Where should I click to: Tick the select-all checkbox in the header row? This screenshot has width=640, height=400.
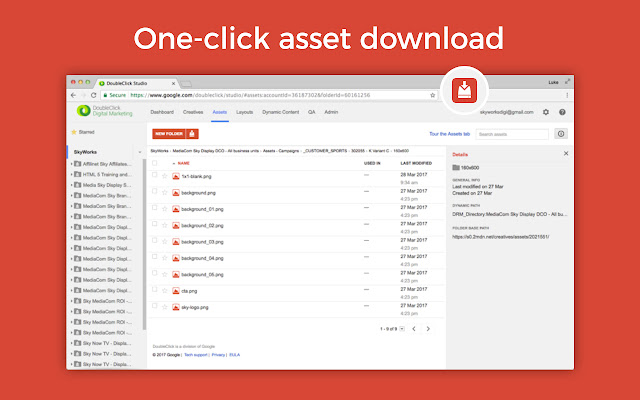click(x=154, y=163)
